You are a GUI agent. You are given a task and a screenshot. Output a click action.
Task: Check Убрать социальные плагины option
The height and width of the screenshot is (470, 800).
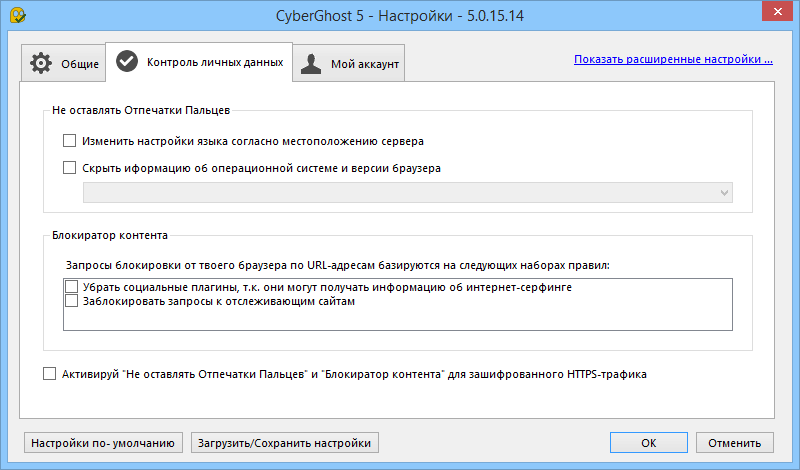(71, 287)
